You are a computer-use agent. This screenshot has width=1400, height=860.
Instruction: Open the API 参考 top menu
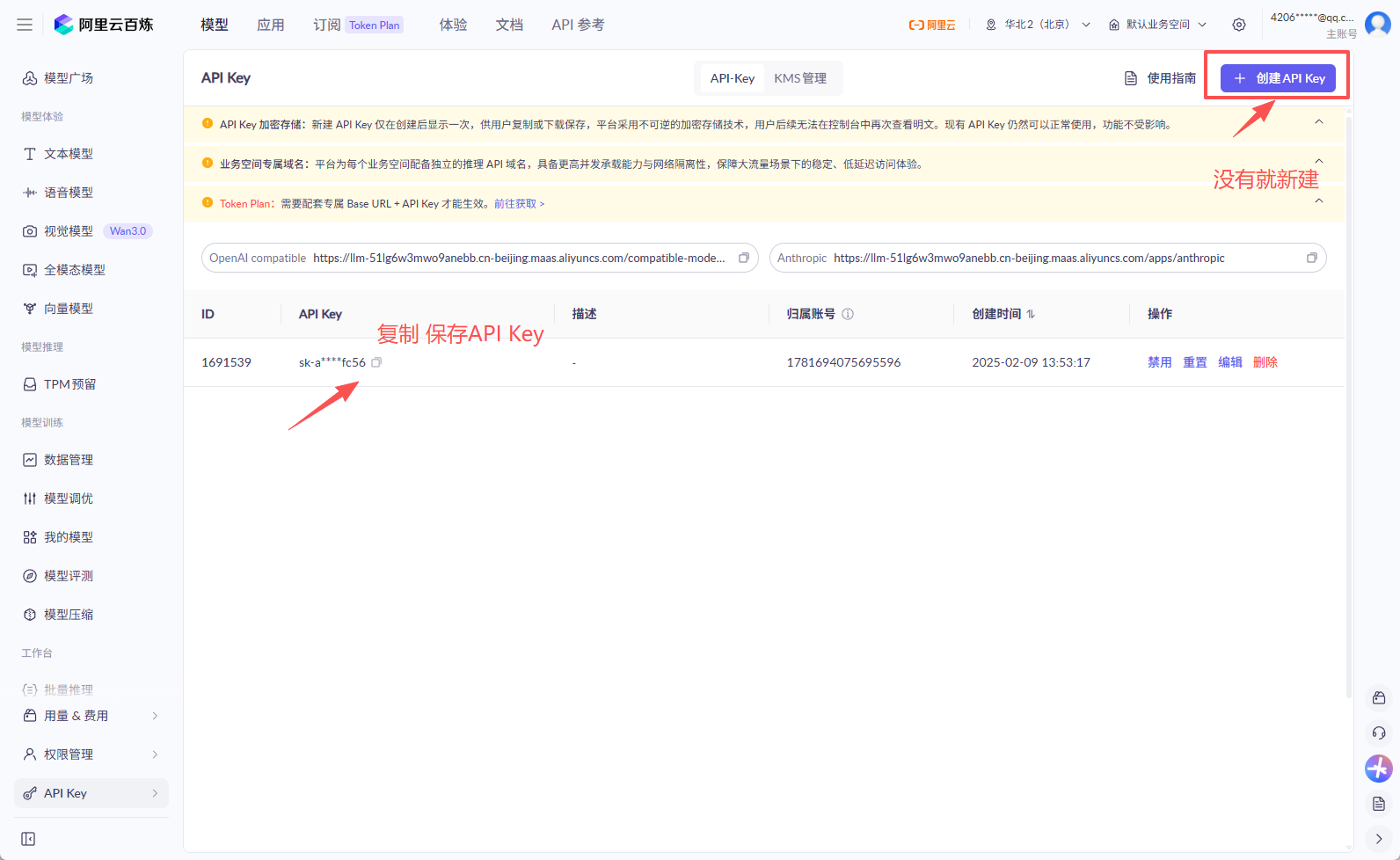tap(578, 25)
